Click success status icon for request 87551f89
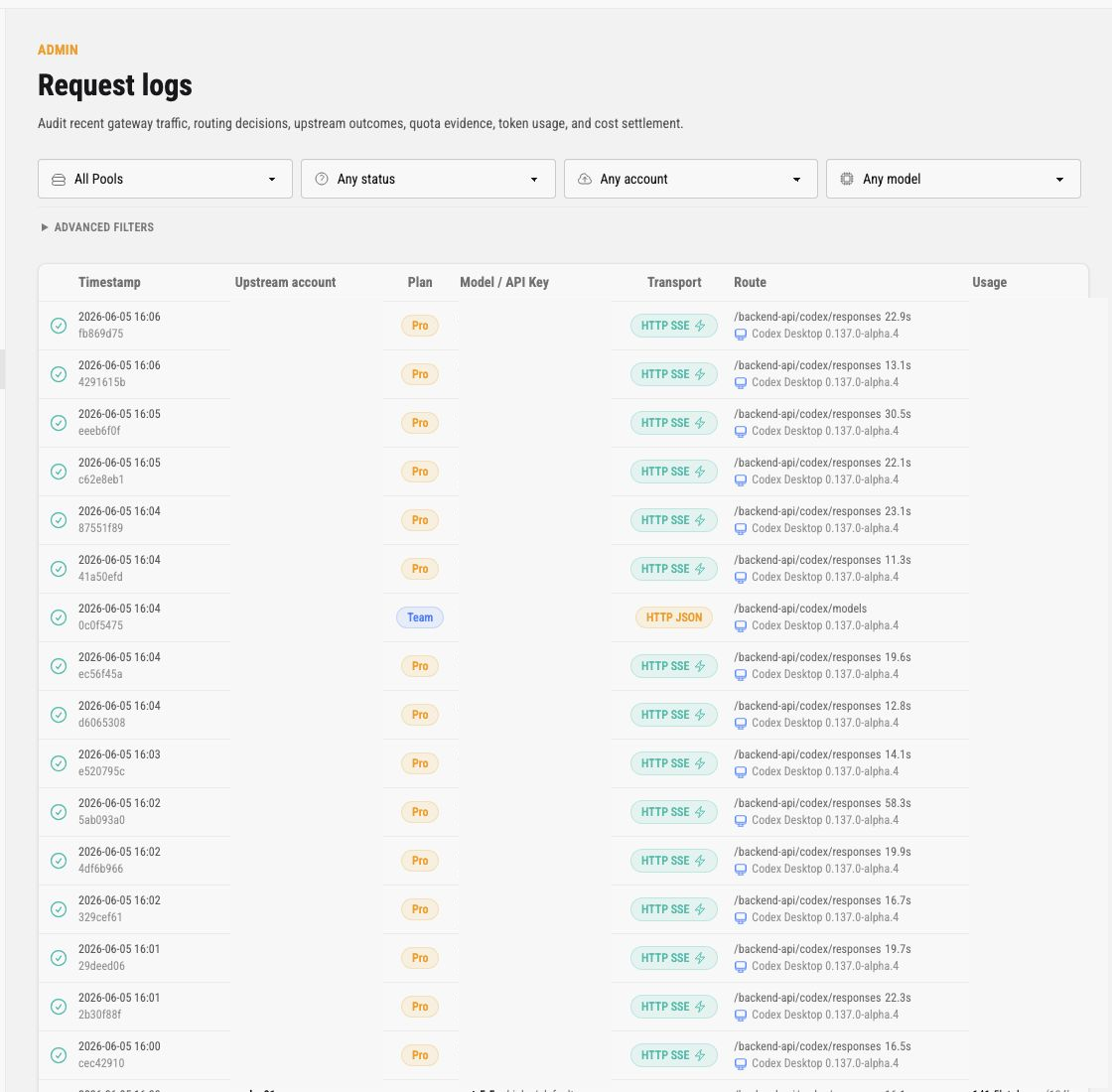Image resolution: width=1112 pixels, height=1092 pixels. click(x=59, y=520)
